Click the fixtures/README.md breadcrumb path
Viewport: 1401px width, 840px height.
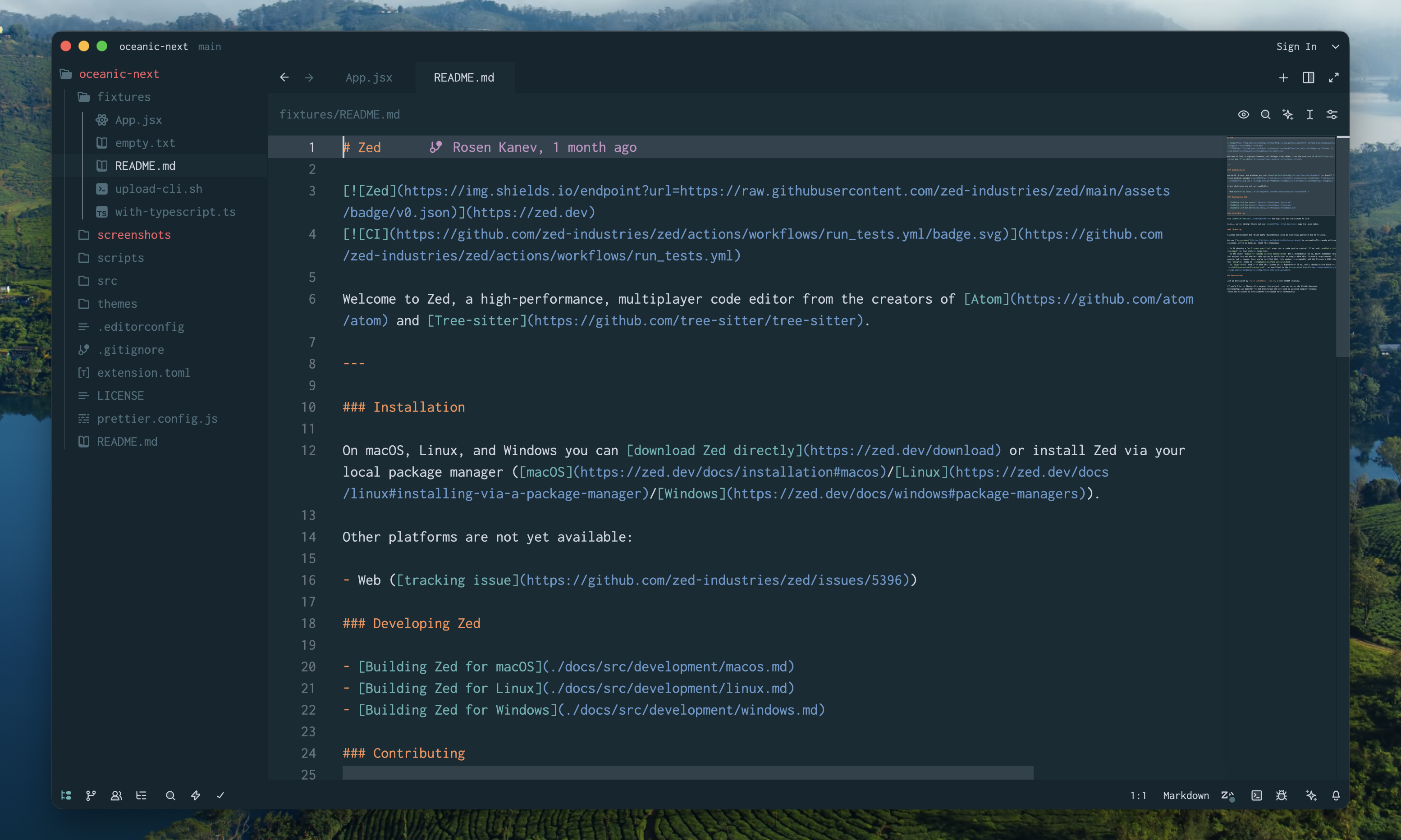(x=339, y=114)
